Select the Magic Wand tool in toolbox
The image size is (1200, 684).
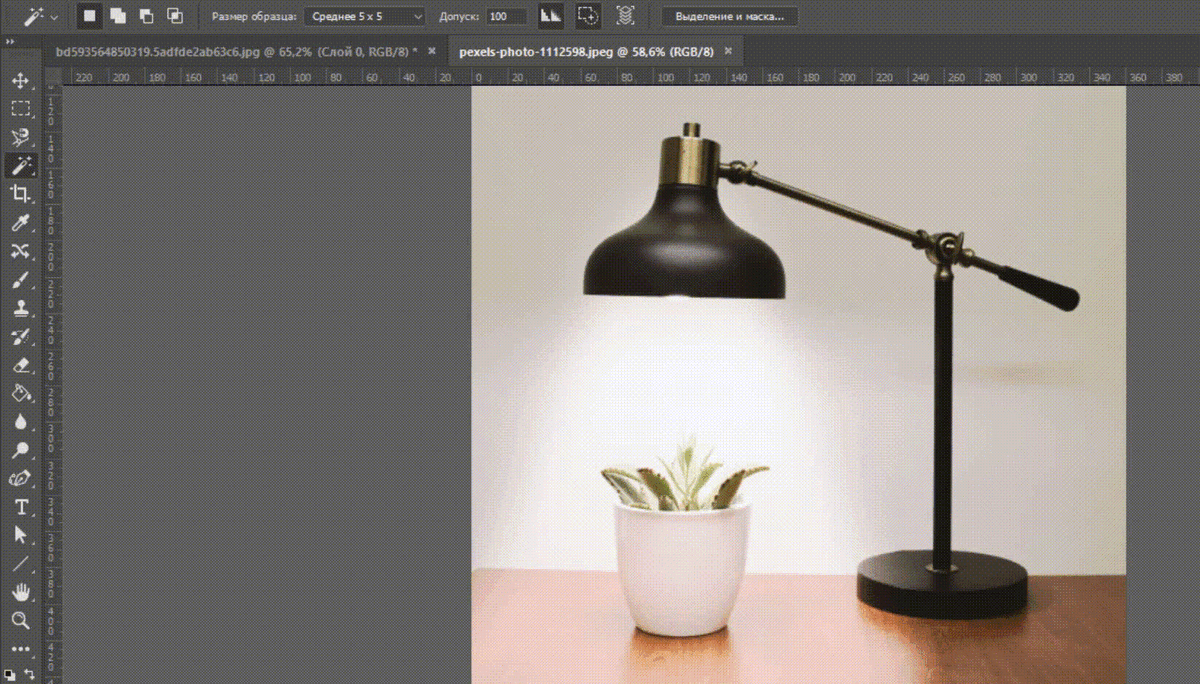point(20,166)
